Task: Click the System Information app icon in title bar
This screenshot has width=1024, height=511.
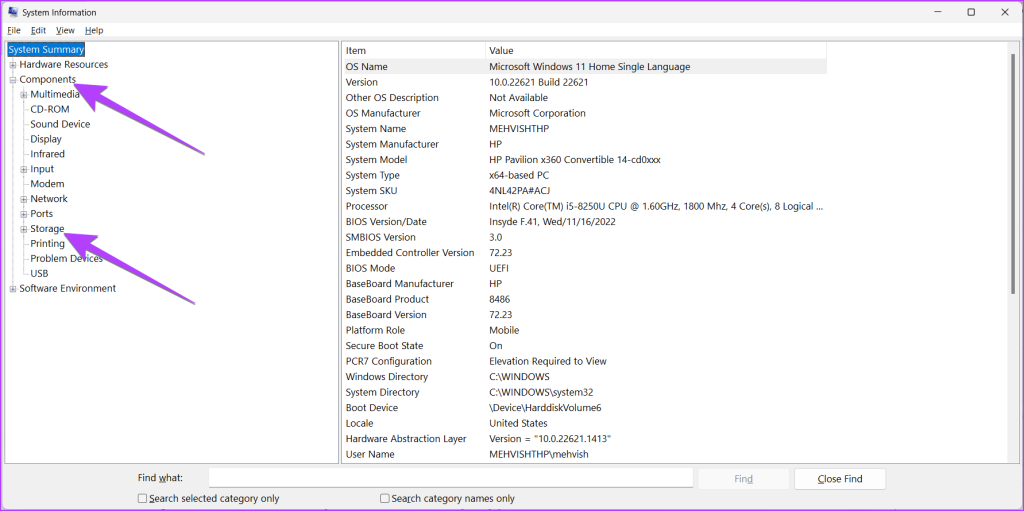Action: [11, 12]
